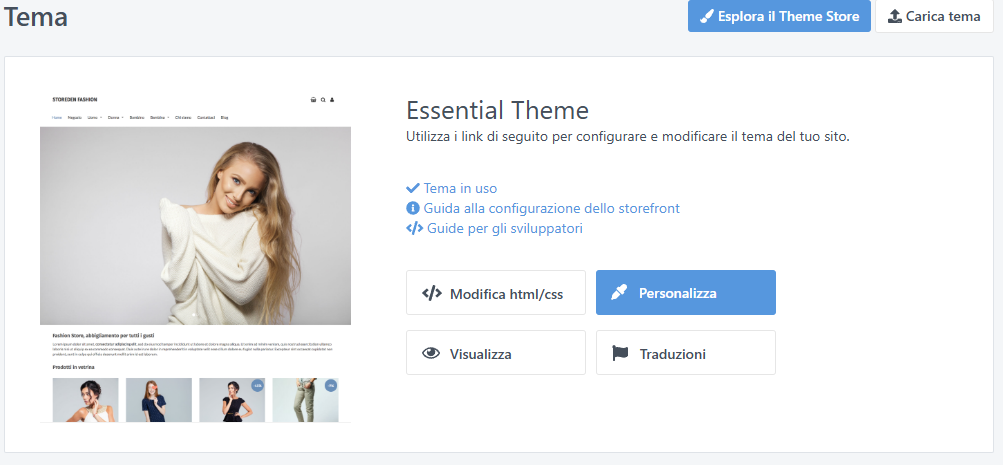1003x465 pixels.
Task: Click the Visualizza button text
Action: (x=480, y=353)
